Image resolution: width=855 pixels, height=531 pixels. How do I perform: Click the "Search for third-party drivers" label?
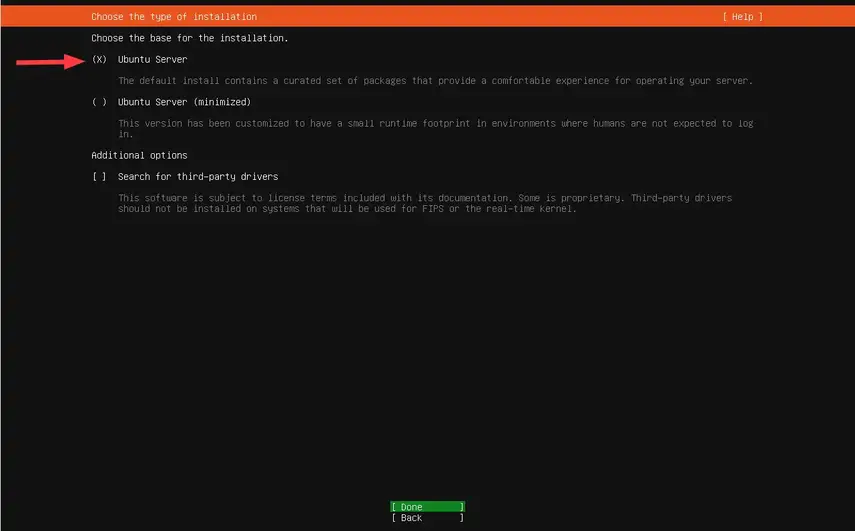(198, 177)
